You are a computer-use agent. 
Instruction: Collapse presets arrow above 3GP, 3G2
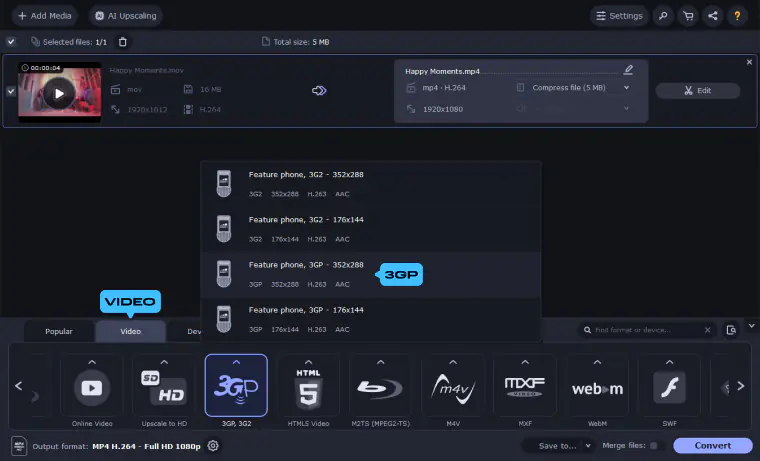pyautogui.click(x=236, y=362)
